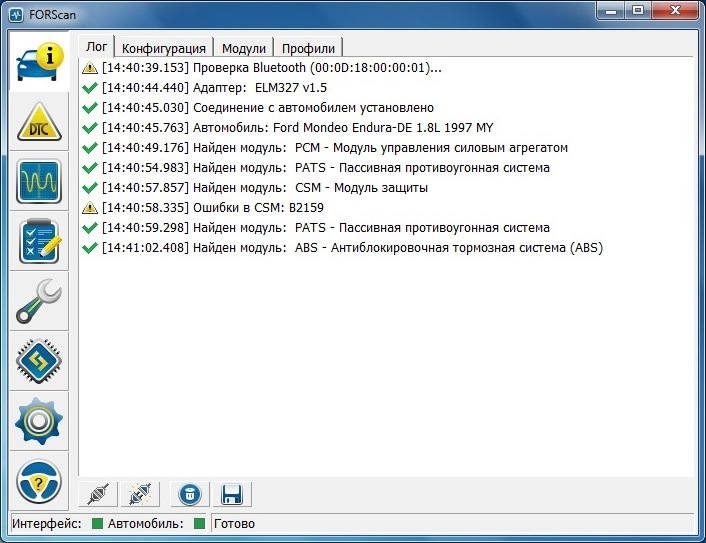The width and height of the screenshot is (706, 543).
Task: Click the Автомобиль: status bar label
Action: tap(145, 524)
